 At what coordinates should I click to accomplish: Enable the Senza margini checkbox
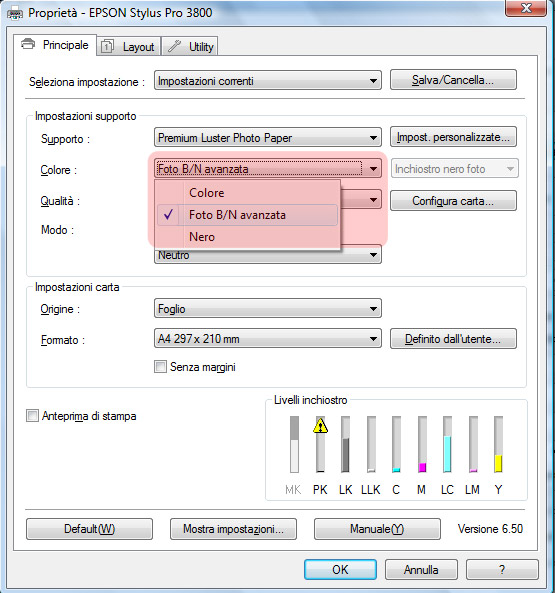click(x=160, y=366)
